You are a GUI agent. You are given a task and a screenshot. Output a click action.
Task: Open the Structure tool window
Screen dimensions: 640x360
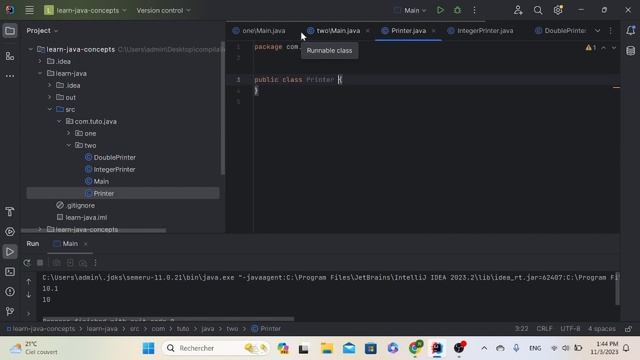[x=10, y=56]
